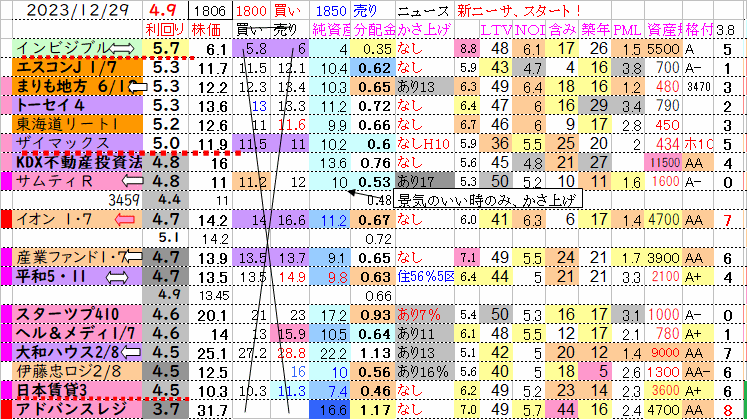
Task: Click the arrow beside サムティR
Action: click(x=129, y=182)
